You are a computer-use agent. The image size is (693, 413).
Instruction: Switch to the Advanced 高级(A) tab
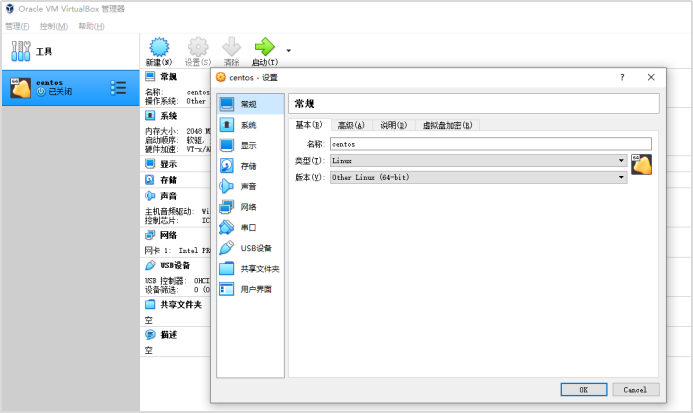click(351, 126)
